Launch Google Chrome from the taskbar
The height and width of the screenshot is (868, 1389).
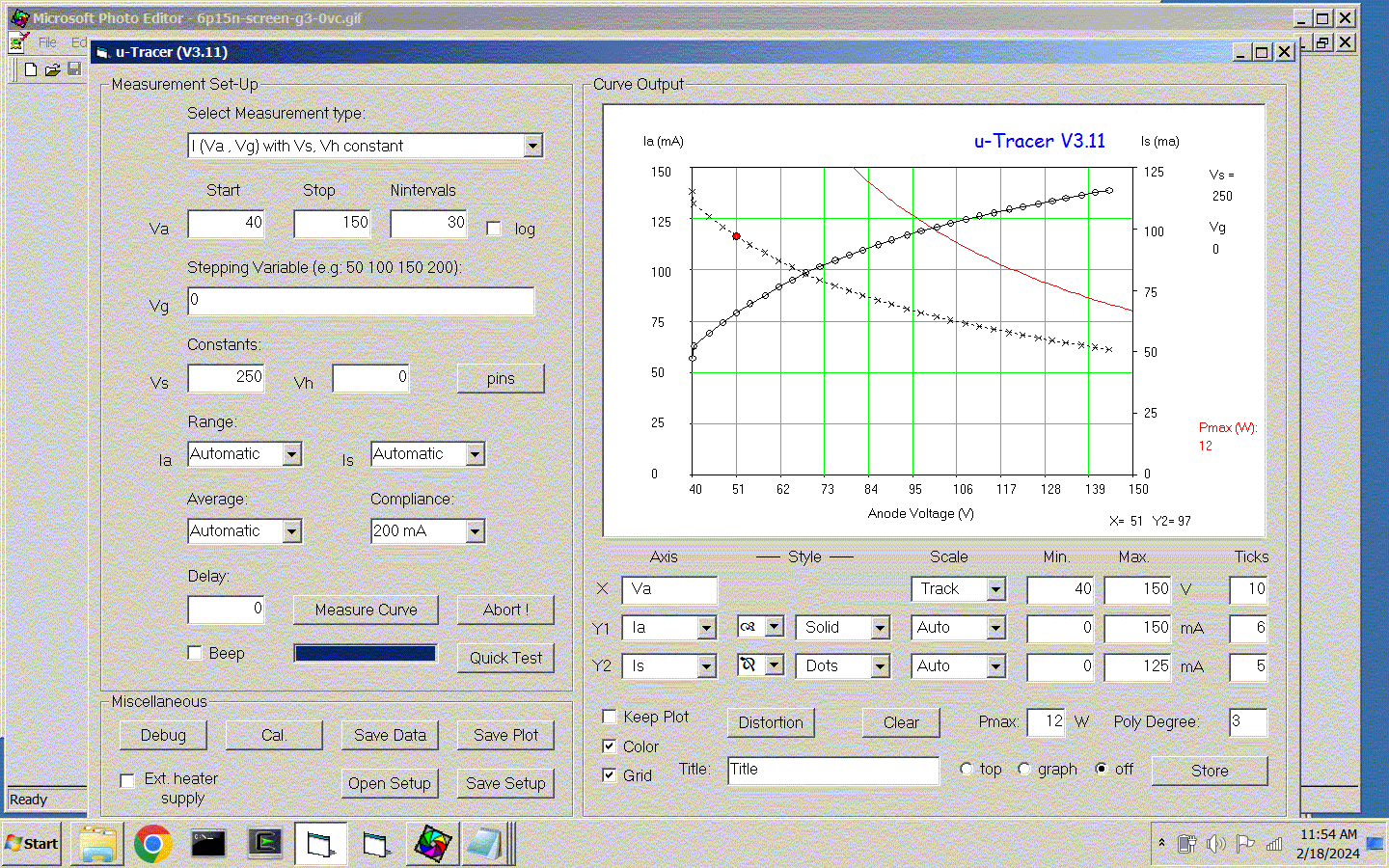[x=152, y=844]
